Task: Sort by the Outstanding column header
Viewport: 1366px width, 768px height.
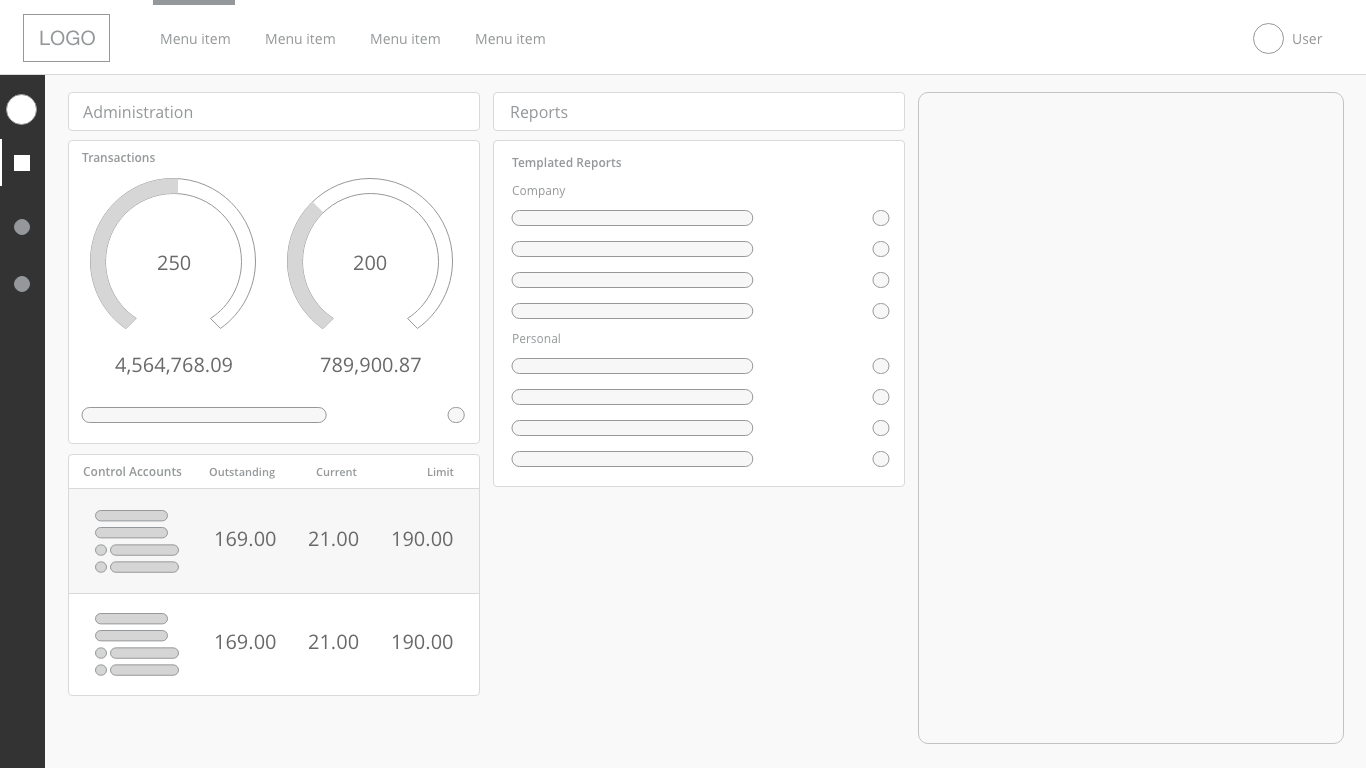Action: pyautogui.click(x=242, y=472)
